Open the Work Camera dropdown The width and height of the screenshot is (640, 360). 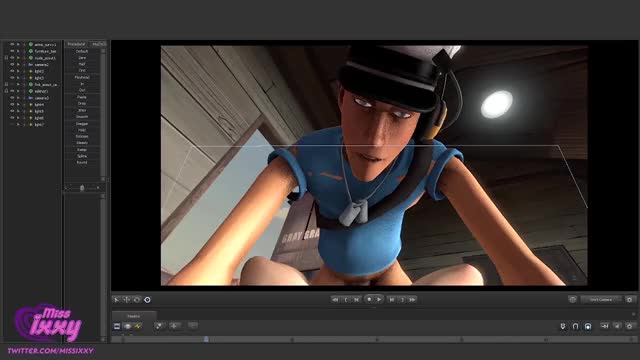(601, 300)
